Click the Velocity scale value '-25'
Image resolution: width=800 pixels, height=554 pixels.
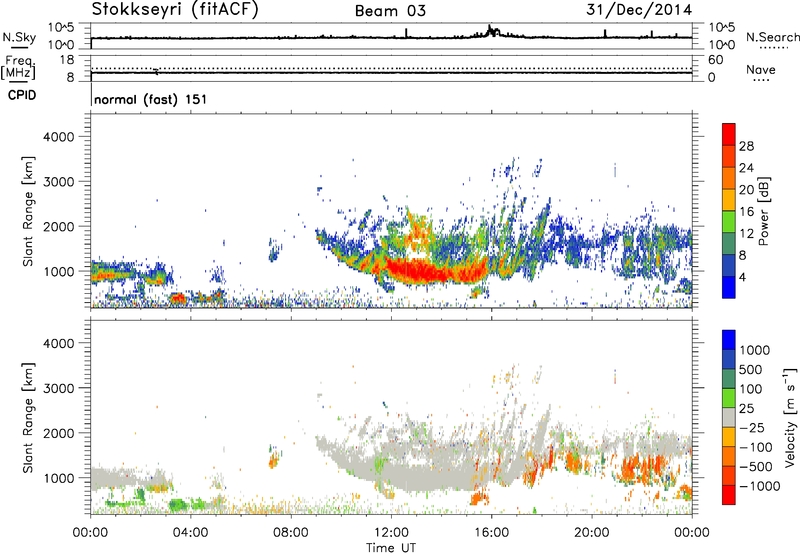pyautogui.click(x=753, y=428)
